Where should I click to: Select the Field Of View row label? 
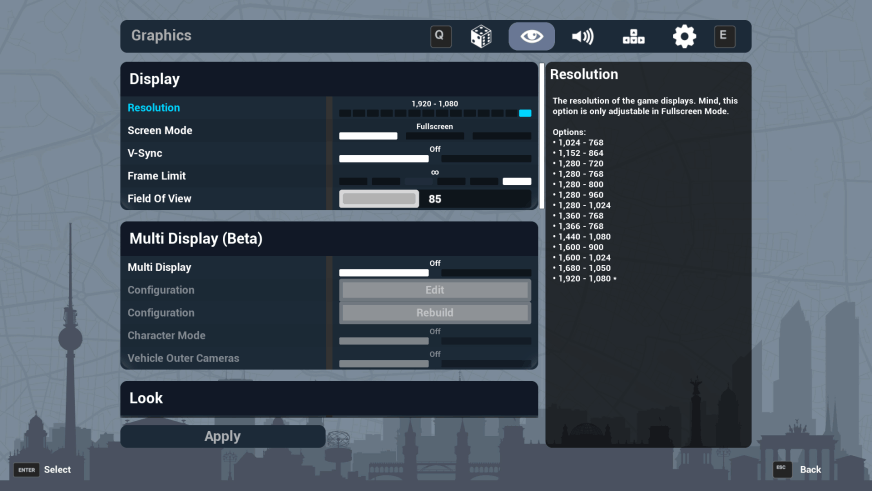(x=159, y=199)
